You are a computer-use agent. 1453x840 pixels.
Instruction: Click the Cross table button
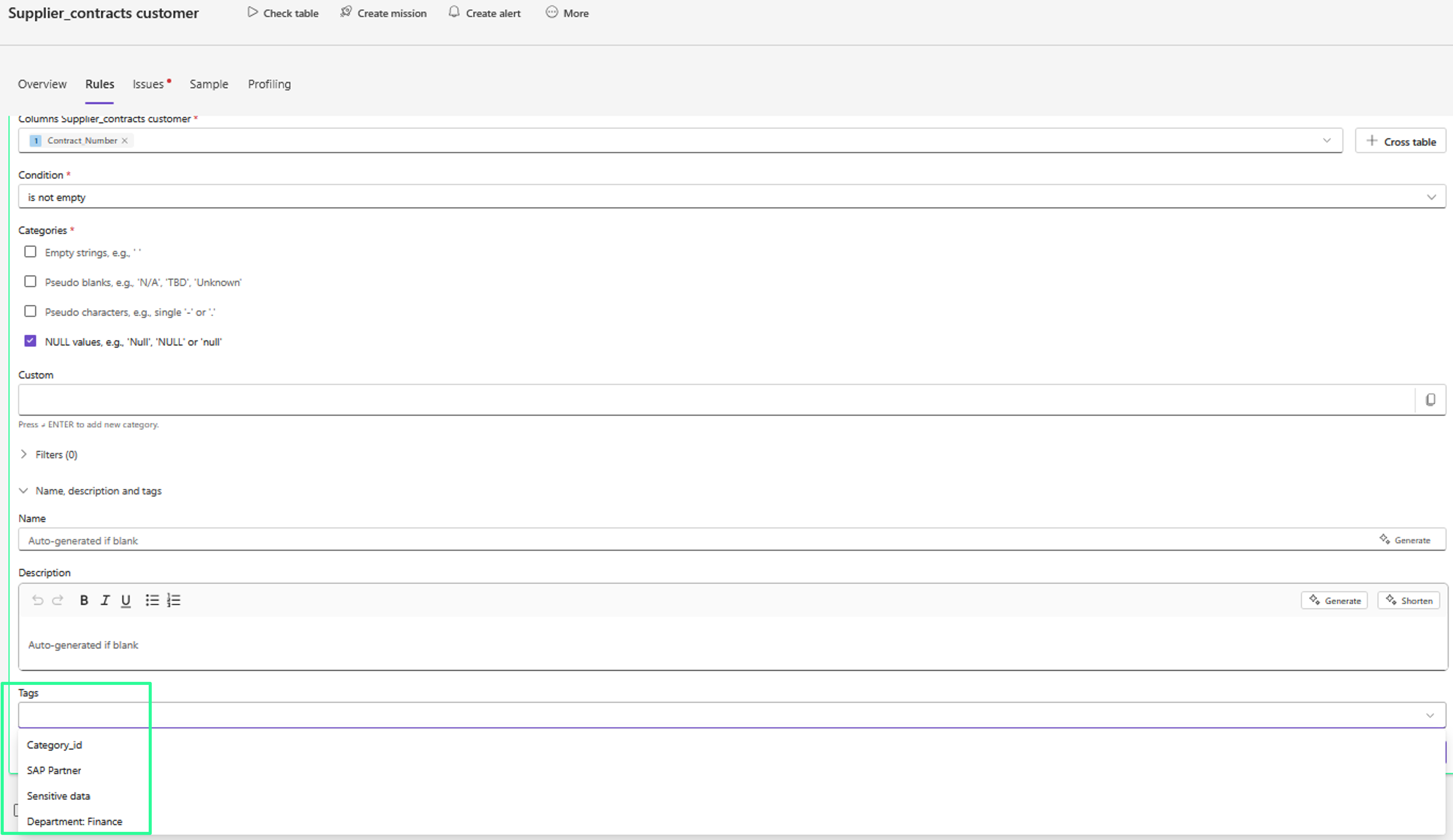[x=1400, y=141]
